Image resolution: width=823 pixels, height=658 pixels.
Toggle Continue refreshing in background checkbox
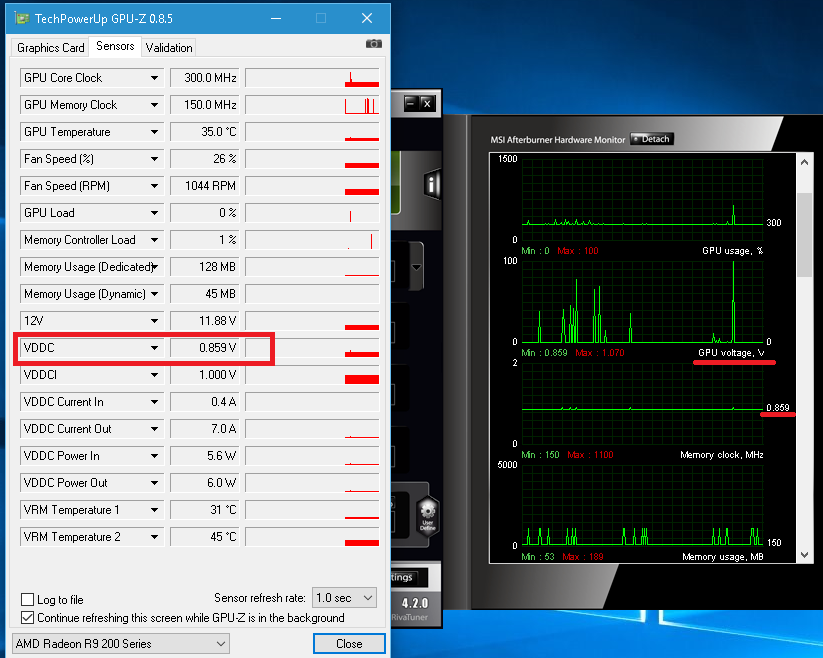27,618
